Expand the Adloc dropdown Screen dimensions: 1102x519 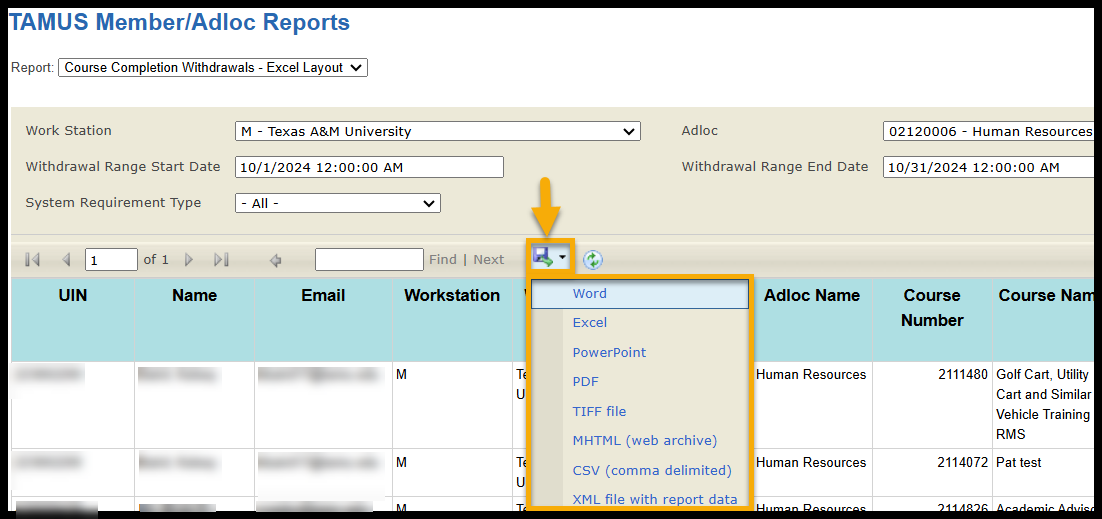pyautogui.click(x=990, y=131)
